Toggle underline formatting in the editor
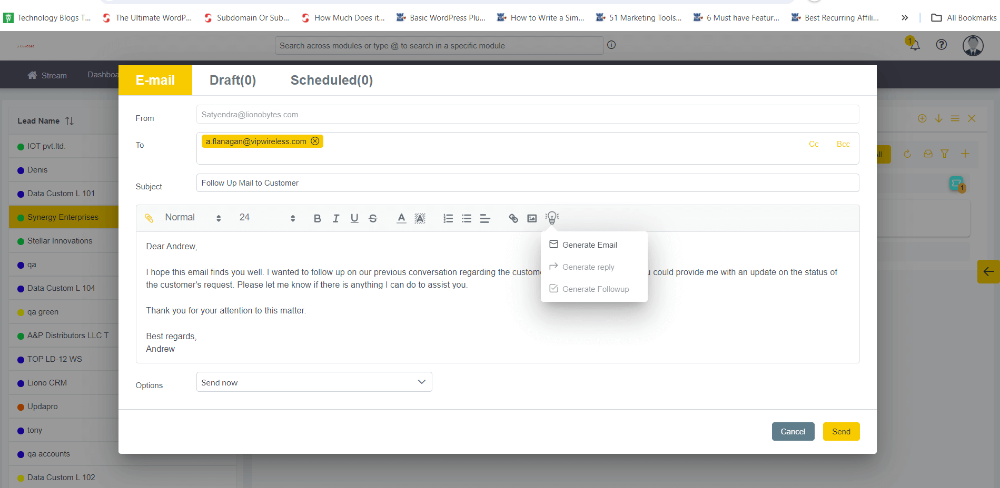The height and width of the screenshot is (488, 1000). (x=354, y=218)
